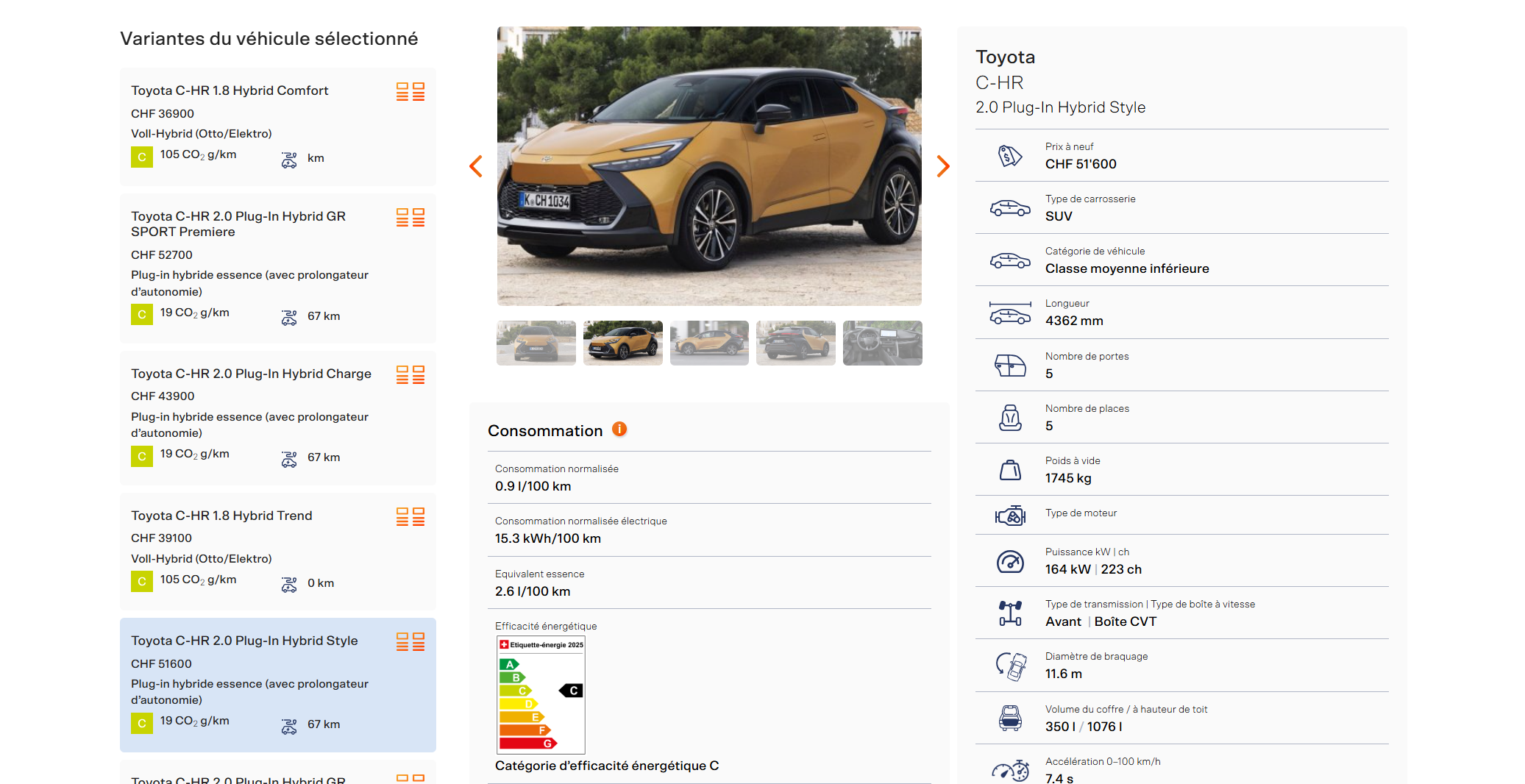The image size is (1525, 784).
Task: Click the Consommation section heading
Action: click(545, 431)
